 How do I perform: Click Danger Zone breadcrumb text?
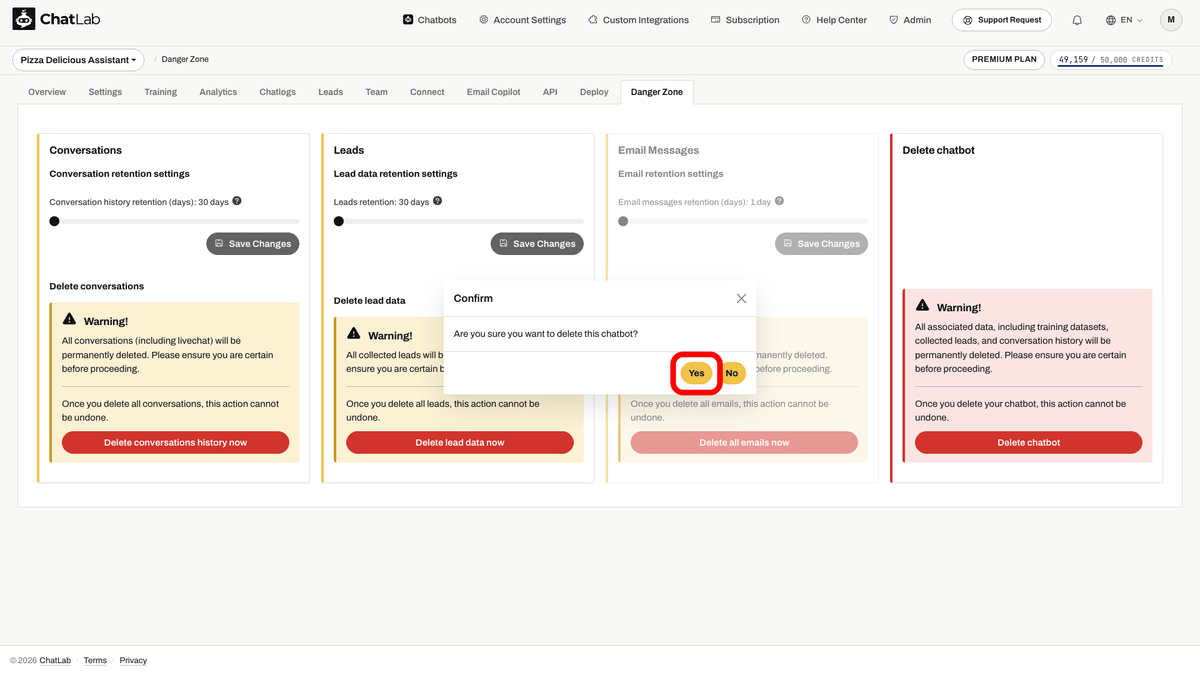(185, 60)
